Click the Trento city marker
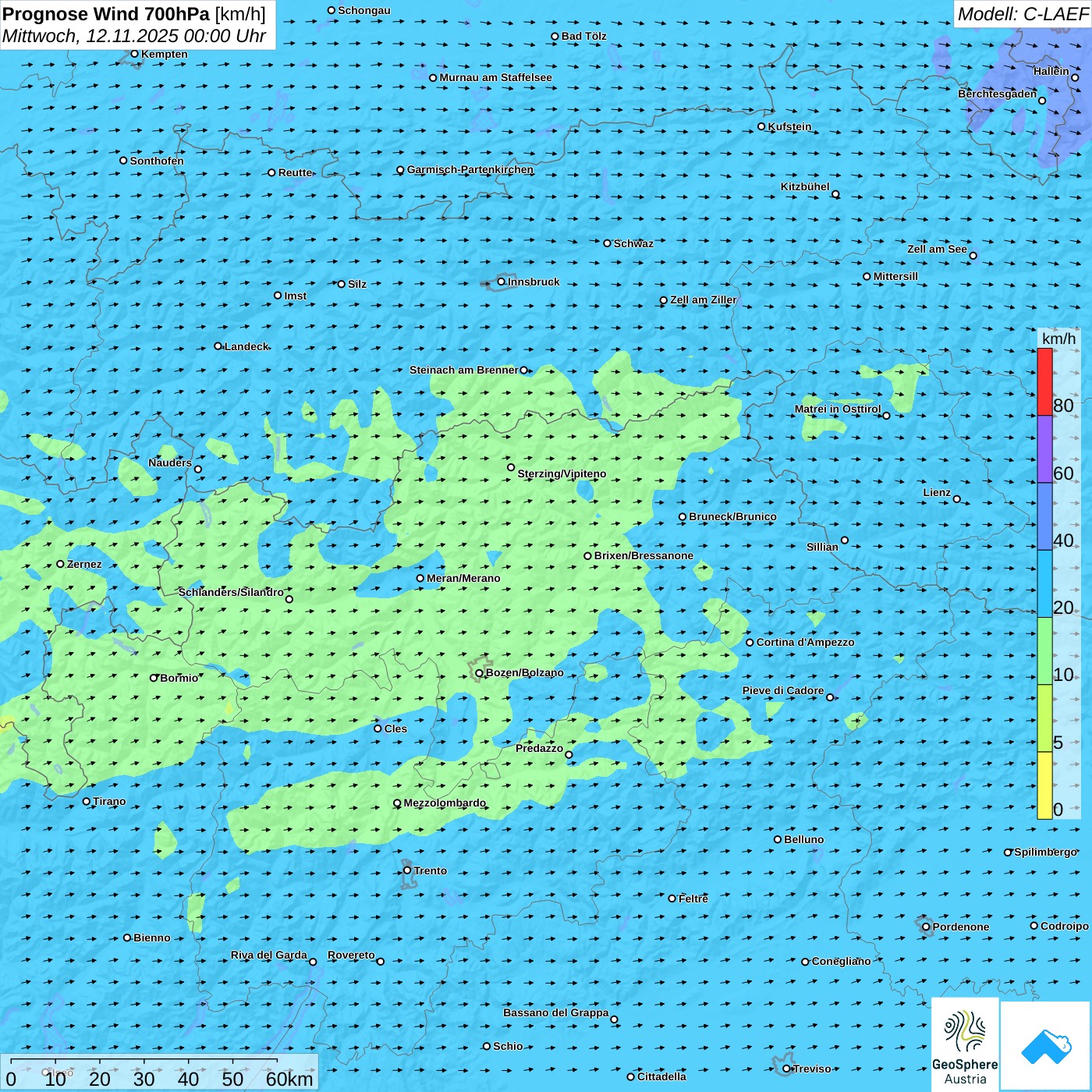This screenshot has width=1092, height=1092. [407, 870]
